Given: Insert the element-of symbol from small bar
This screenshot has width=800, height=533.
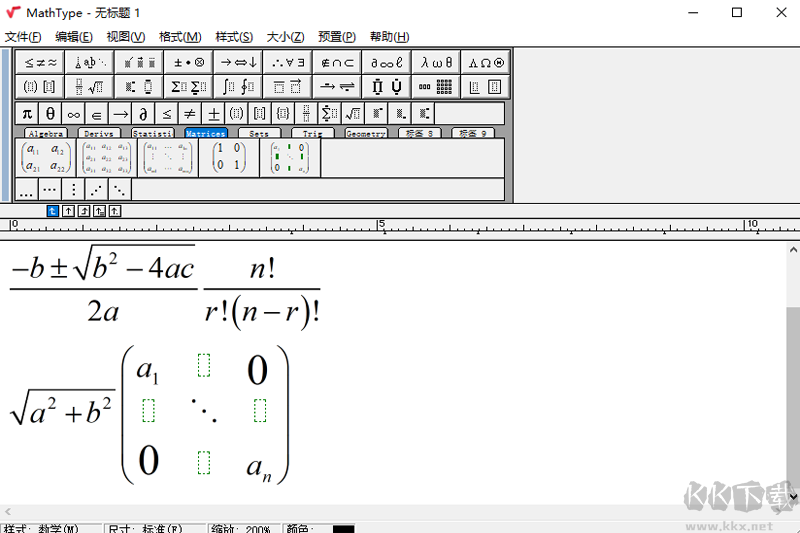Looking at the screenshot, I should 96,113.
